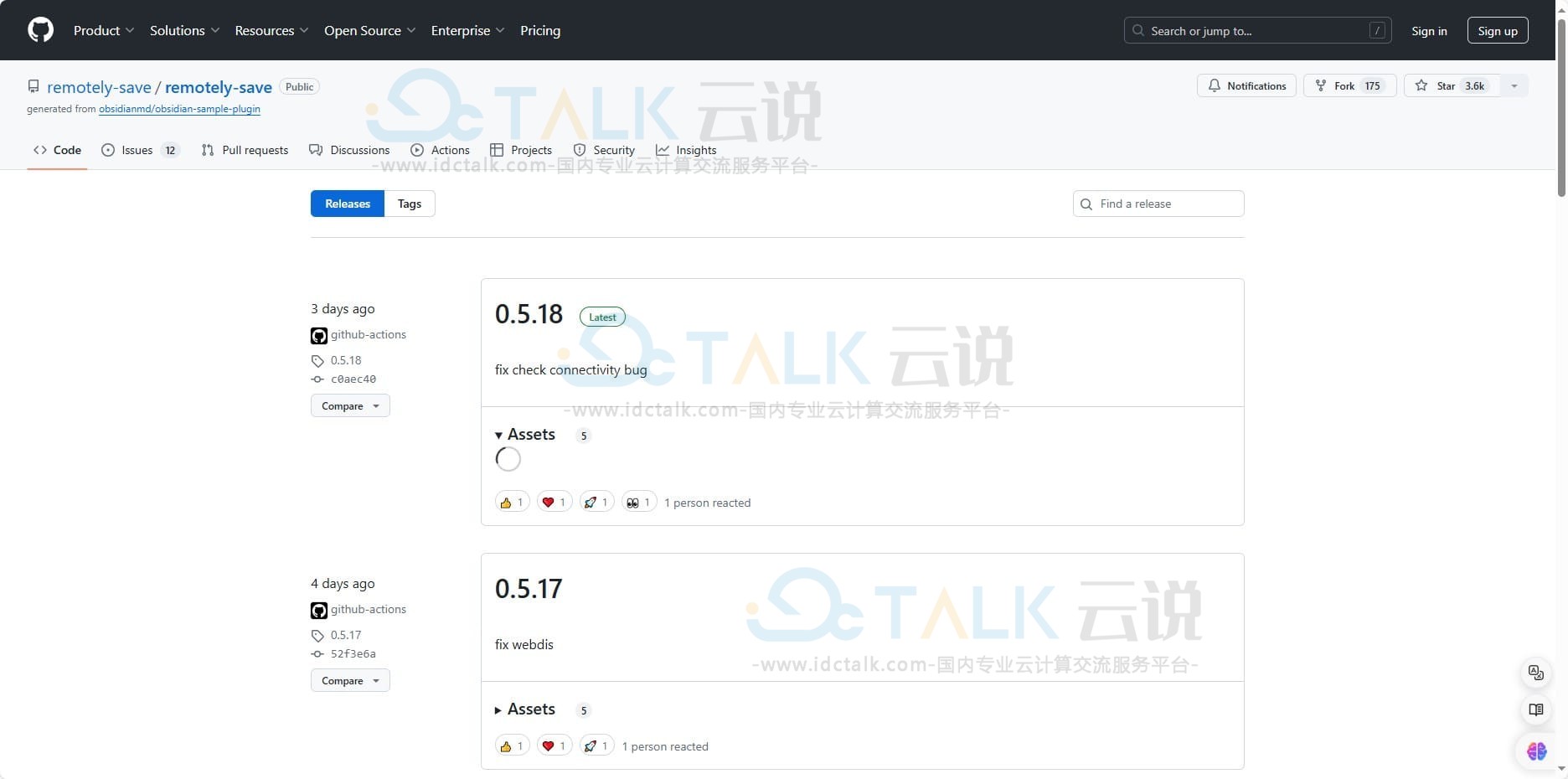Open the Projects tab
Screen dimensions: 1568x779
521,150
